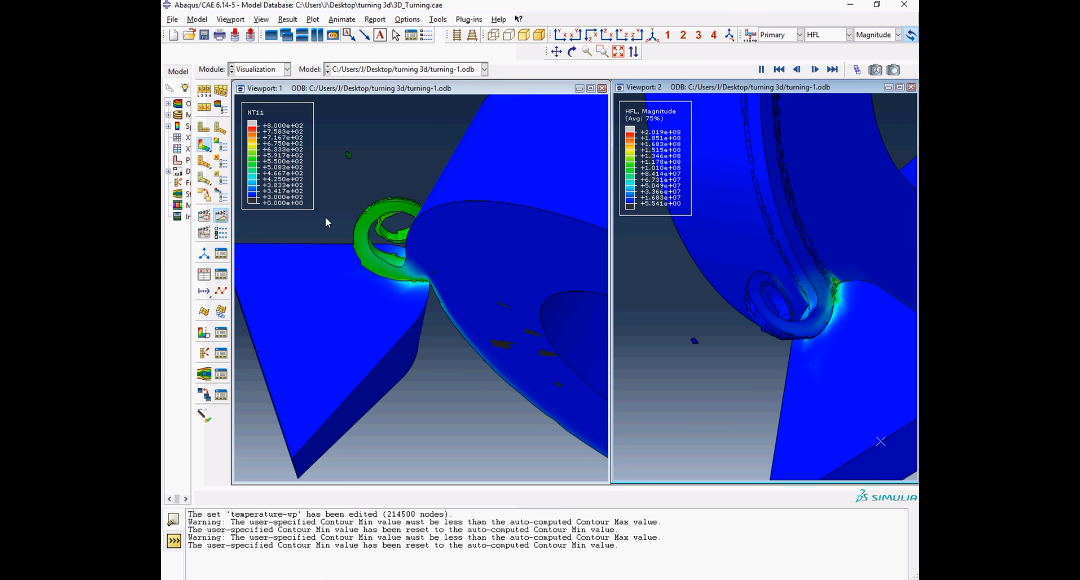Open file using folder icon

tap(189, 34)
